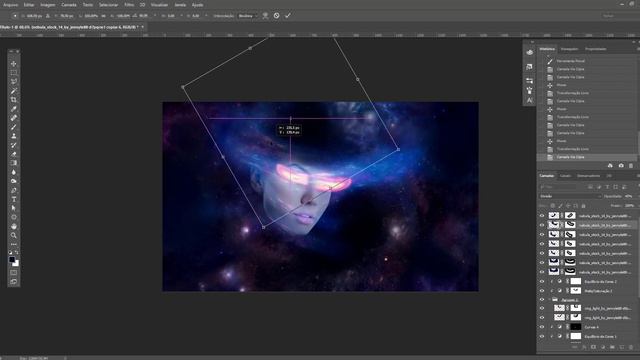Open the Arquivo menu
Viewport: 640px width, 360px height.
coord(11,5)
